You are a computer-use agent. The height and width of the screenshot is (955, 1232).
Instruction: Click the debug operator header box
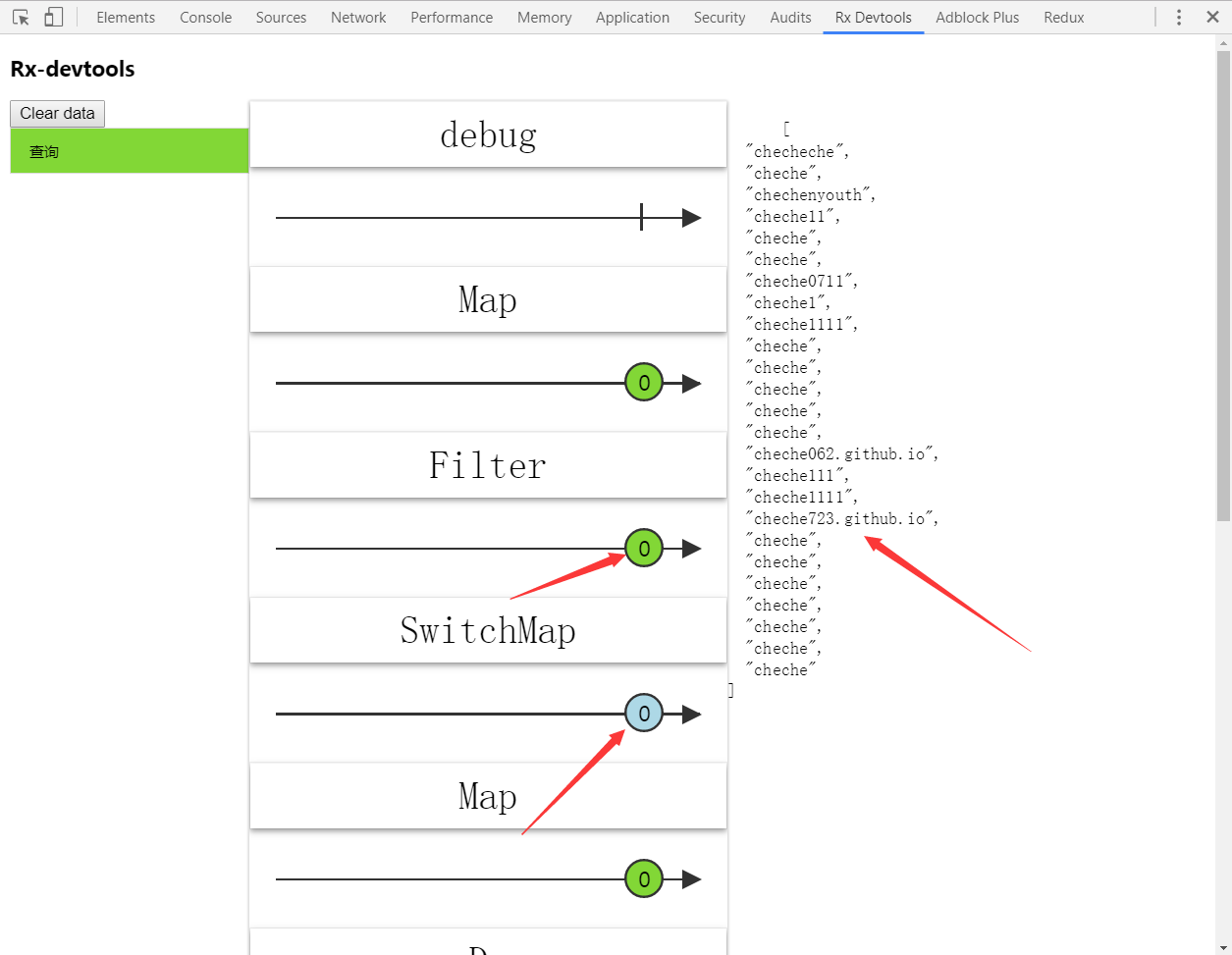pyautogui.click(x=488, y=134)
